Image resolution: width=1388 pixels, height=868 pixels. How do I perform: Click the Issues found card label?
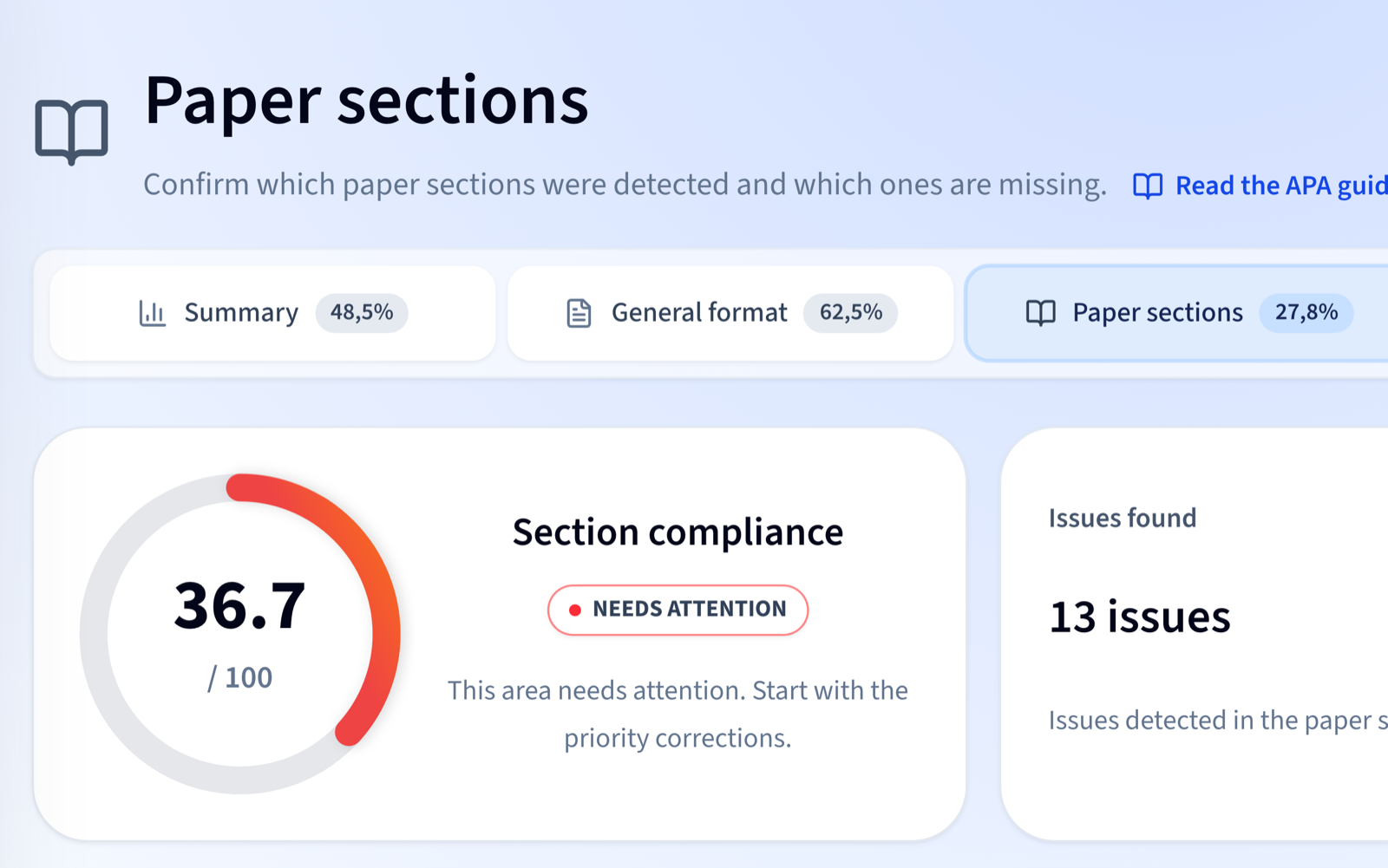pos(1123,518)
